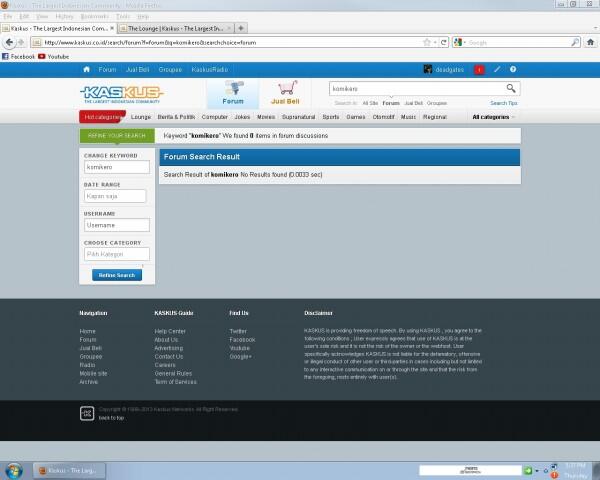Click the deadgates user avatar

(x=428, y=69)
